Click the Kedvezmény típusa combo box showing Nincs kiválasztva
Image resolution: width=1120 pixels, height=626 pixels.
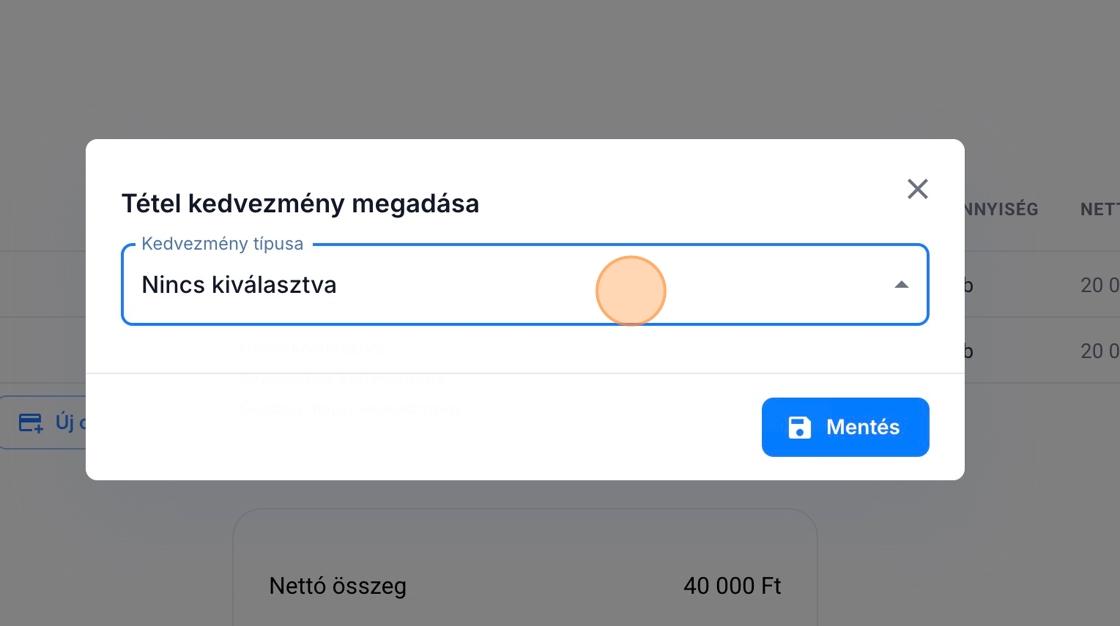[x=400, y=285]
